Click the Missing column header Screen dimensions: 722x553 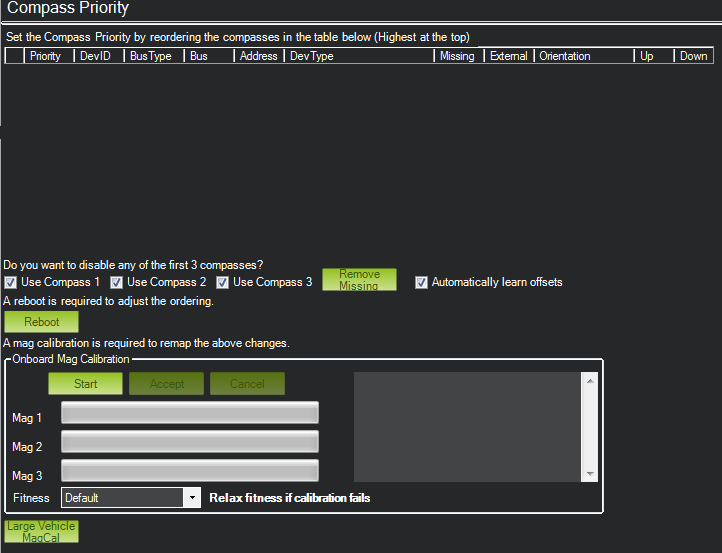click(459, 56)
